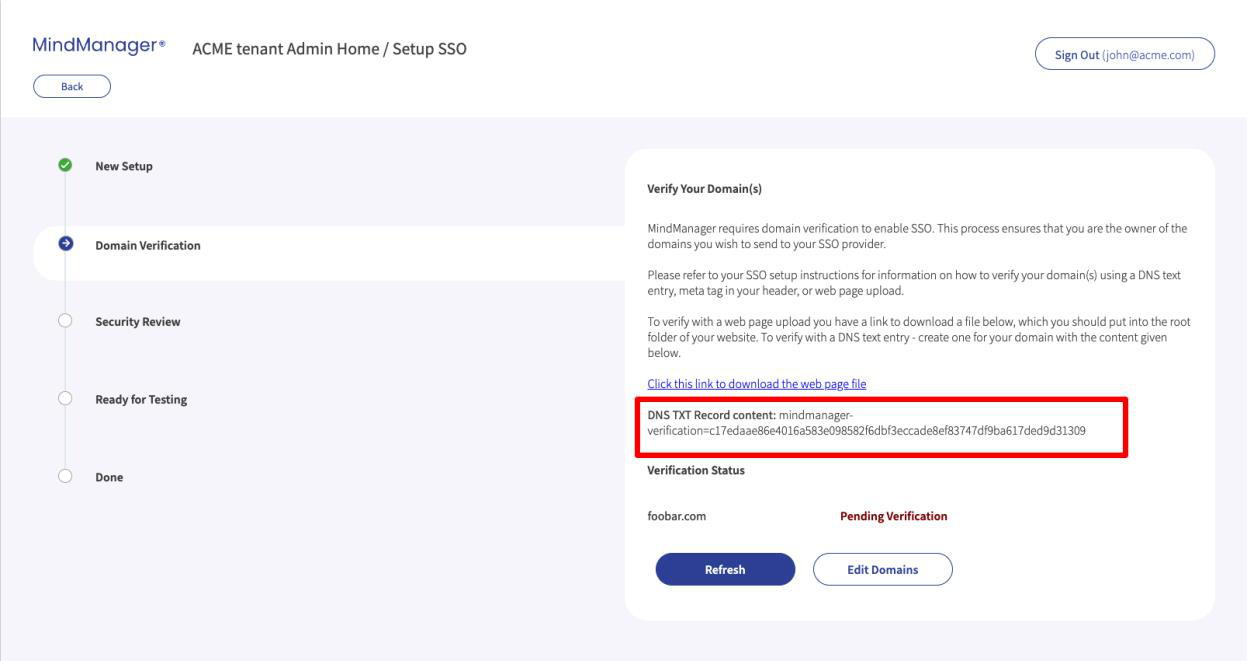Screen dimensions: 1247x661
Task: Download the web page file via link
Action: (x=757, y=384)
